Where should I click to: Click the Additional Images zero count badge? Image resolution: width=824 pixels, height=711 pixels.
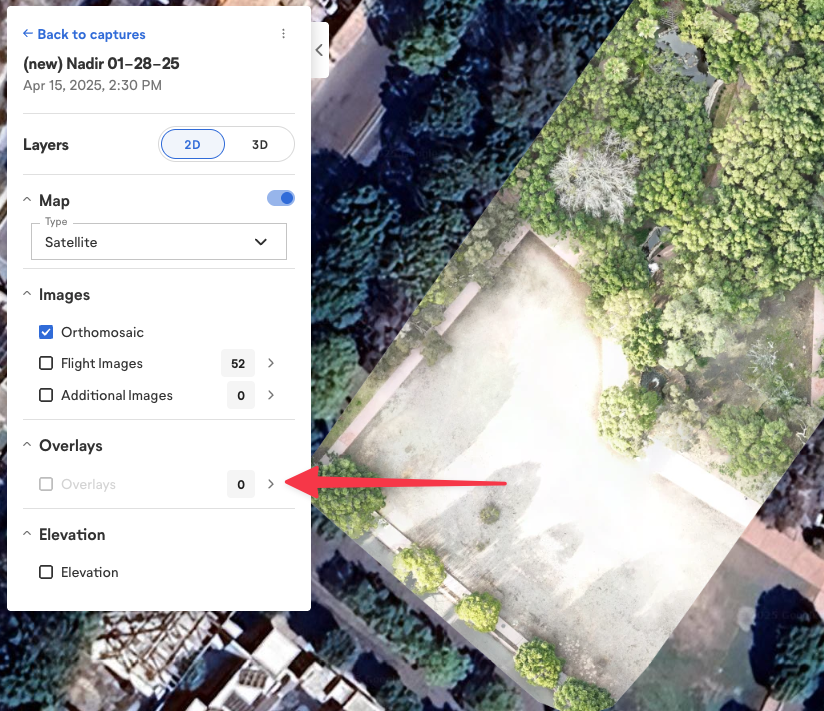click(240, 395)
